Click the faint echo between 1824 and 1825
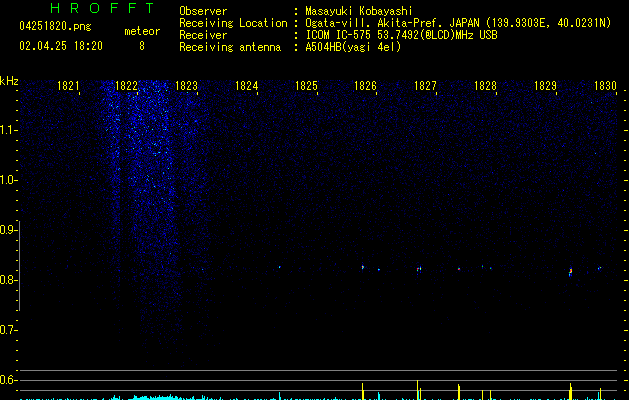 click(280, 267)
